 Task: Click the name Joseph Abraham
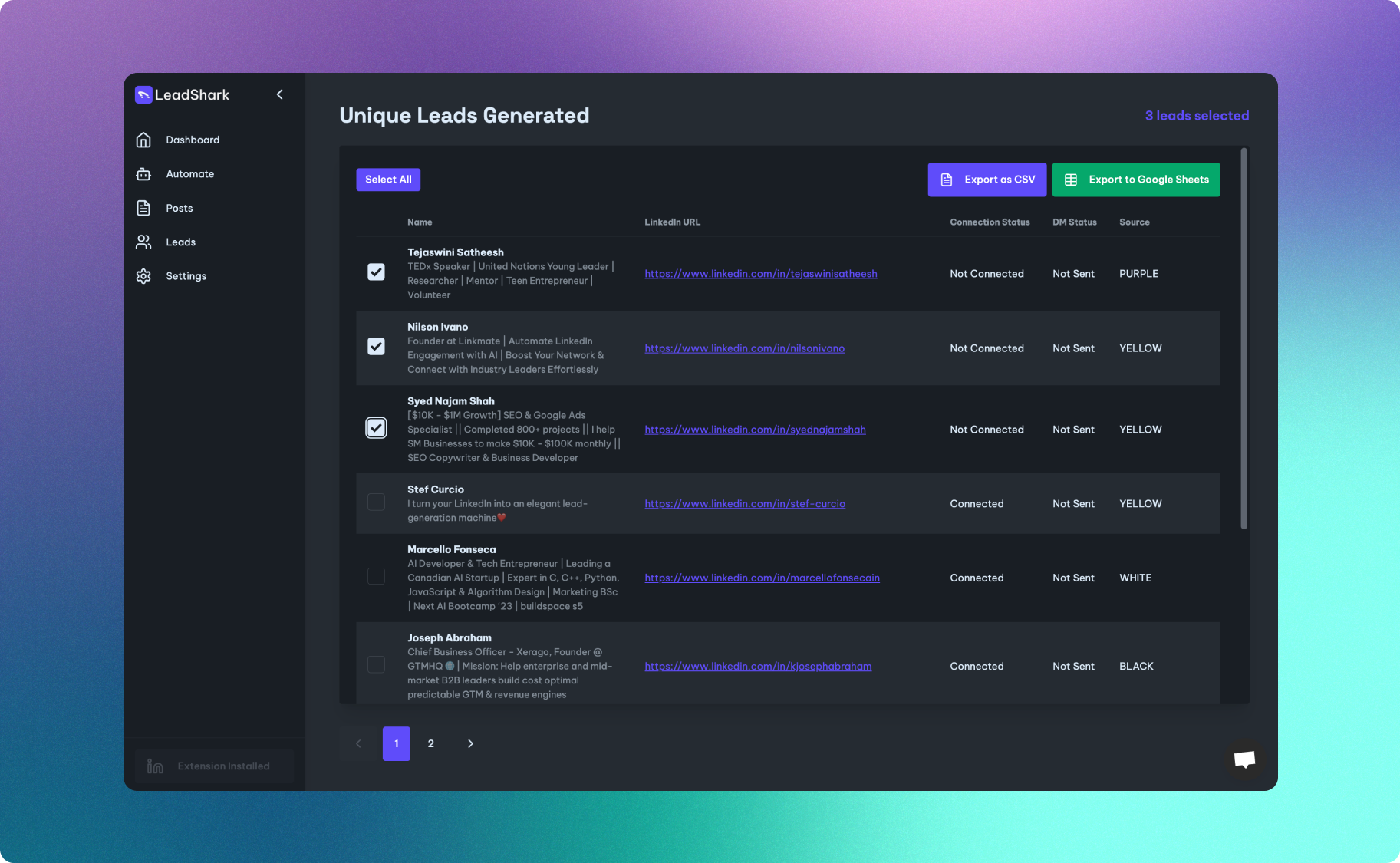click(450, 637)
